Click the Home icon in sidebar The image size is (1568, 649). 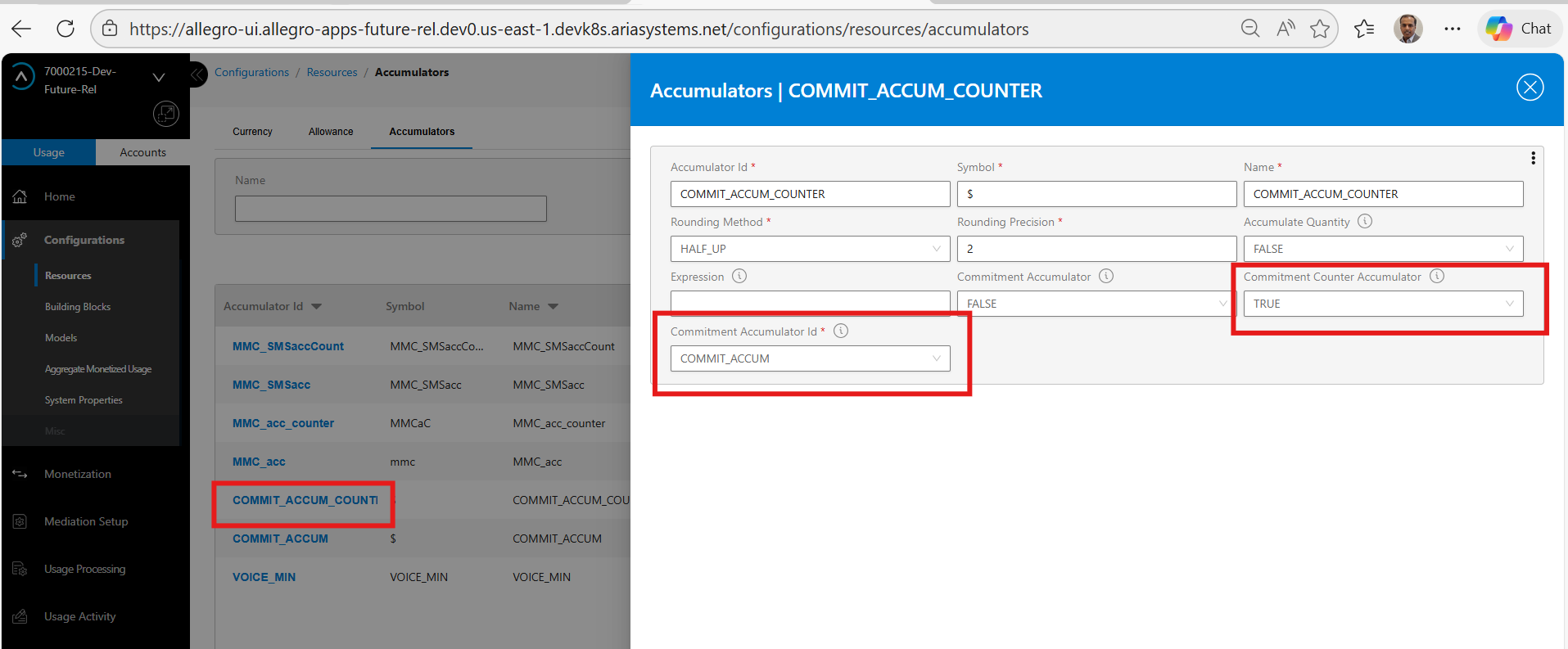(20, 196)
